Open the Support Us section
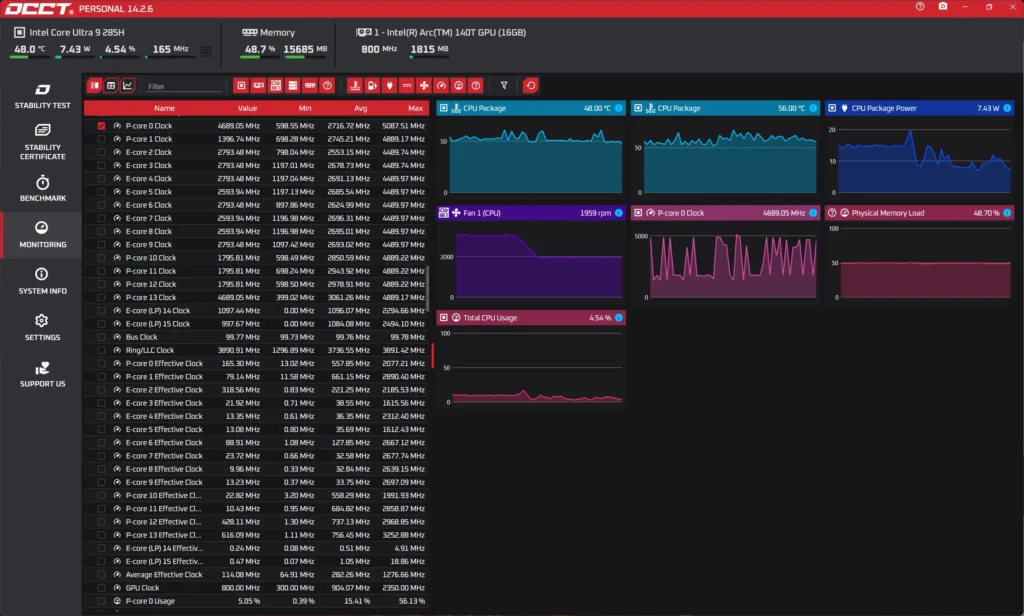The height and width of the screenshot is (616, 1024). pyautogui.click(x=42, y=374)
